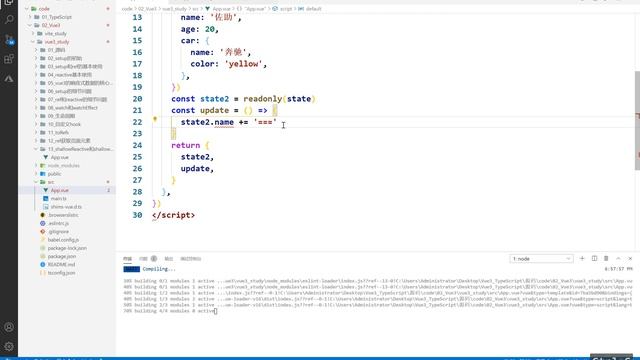640x360 pixels.
Task: Click the lightbulb quick-fix icon on line 22
Action: [155, 119]
